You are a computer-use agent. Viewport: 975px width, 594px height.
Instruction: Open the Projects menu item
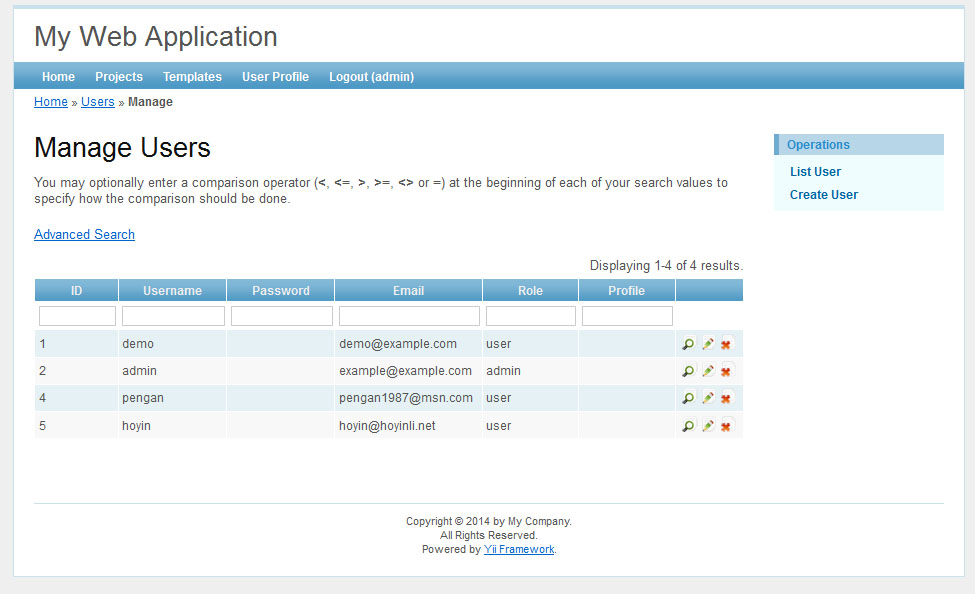tap(119, 77)
